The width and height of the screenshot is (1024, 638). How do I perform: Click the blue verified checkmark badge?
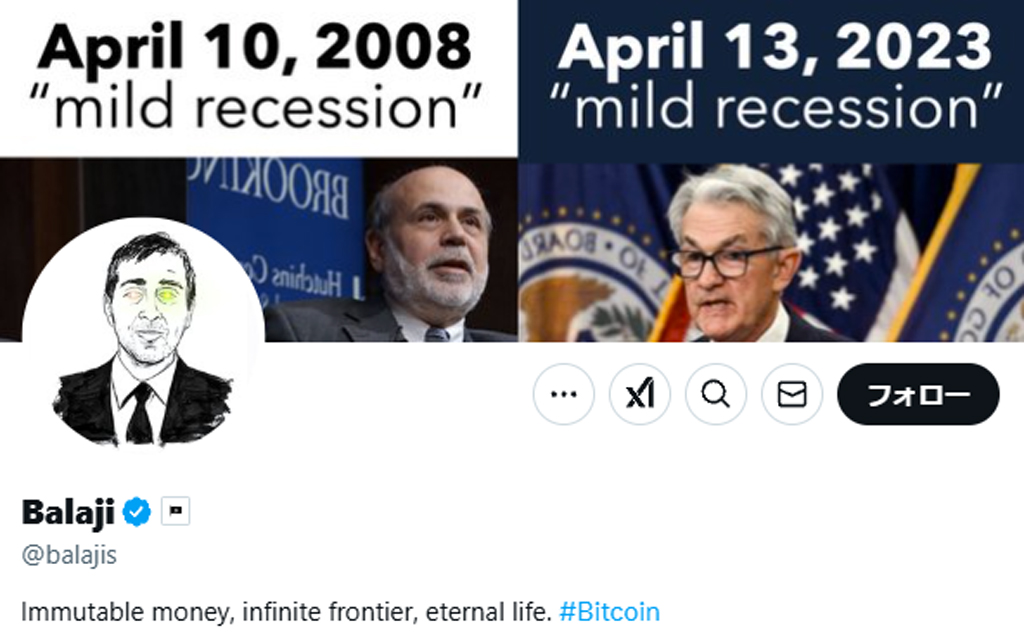[x=137, y=512]
